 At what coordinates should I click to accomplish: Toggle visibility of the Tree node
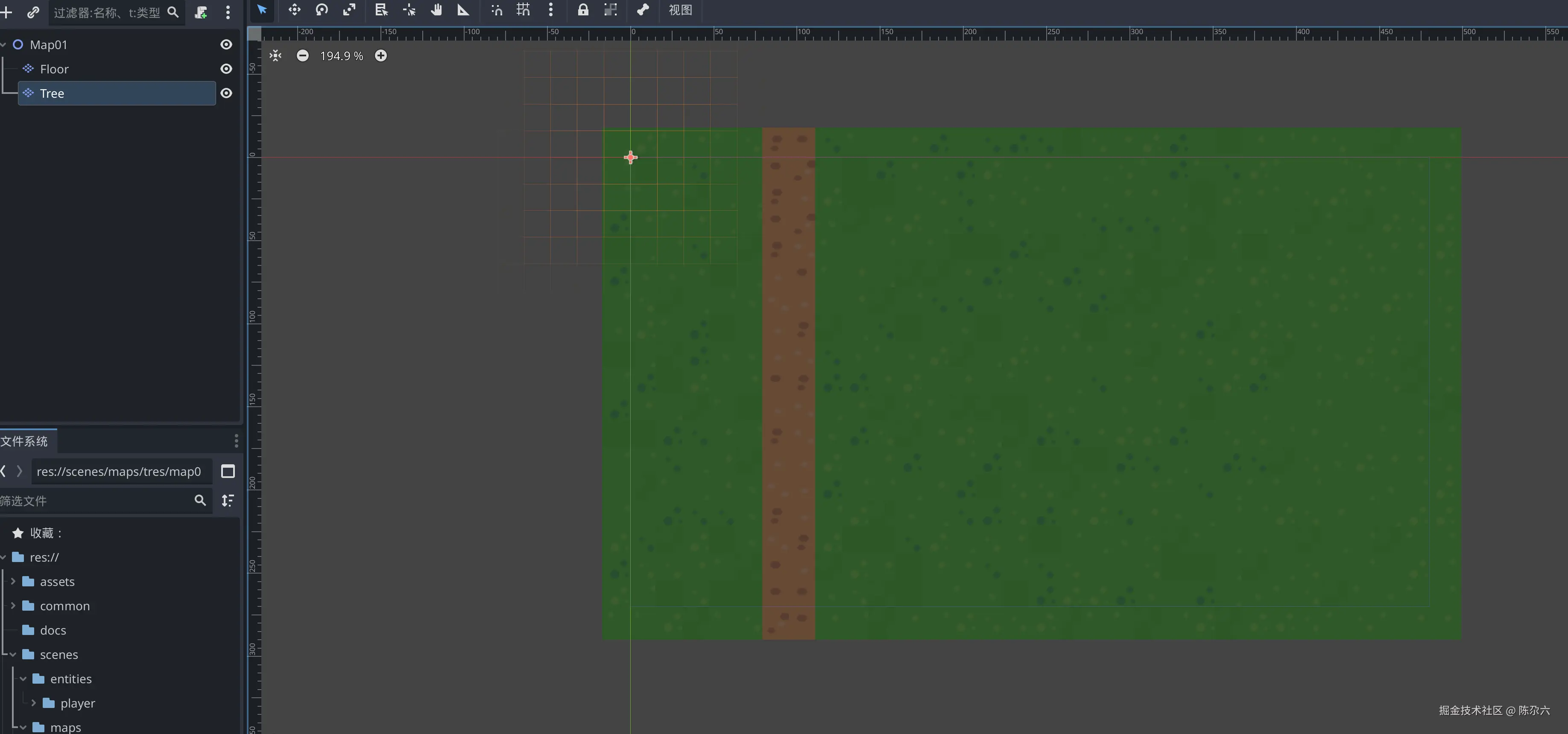226,93
